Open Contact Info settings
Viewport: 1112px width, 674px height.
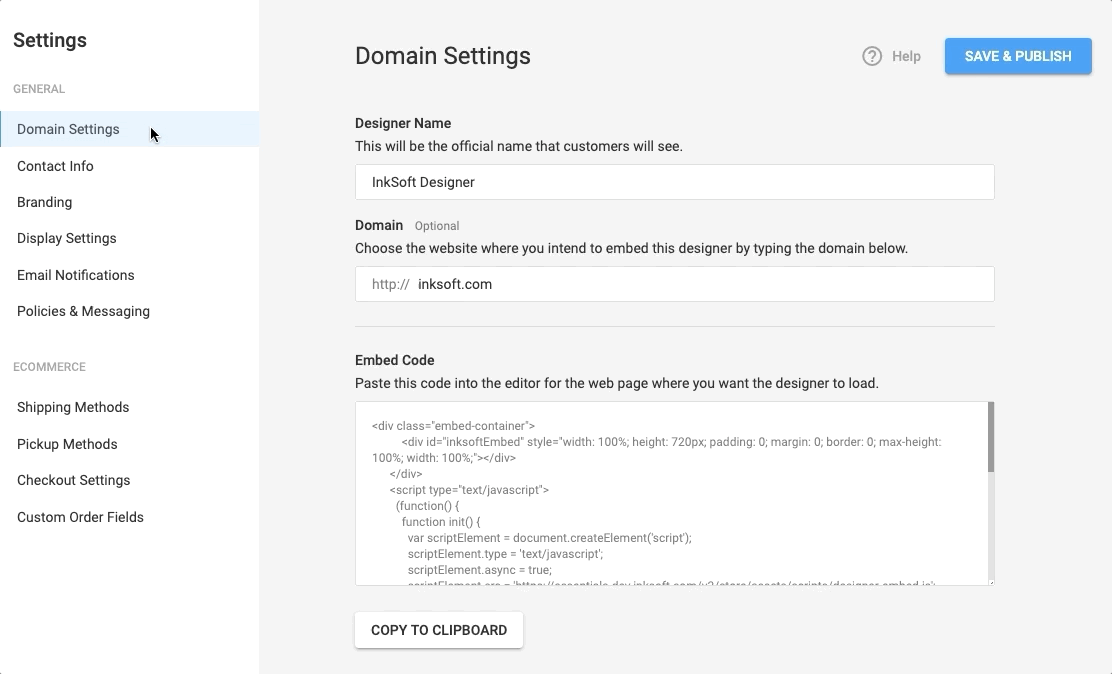tap(55, 166)
